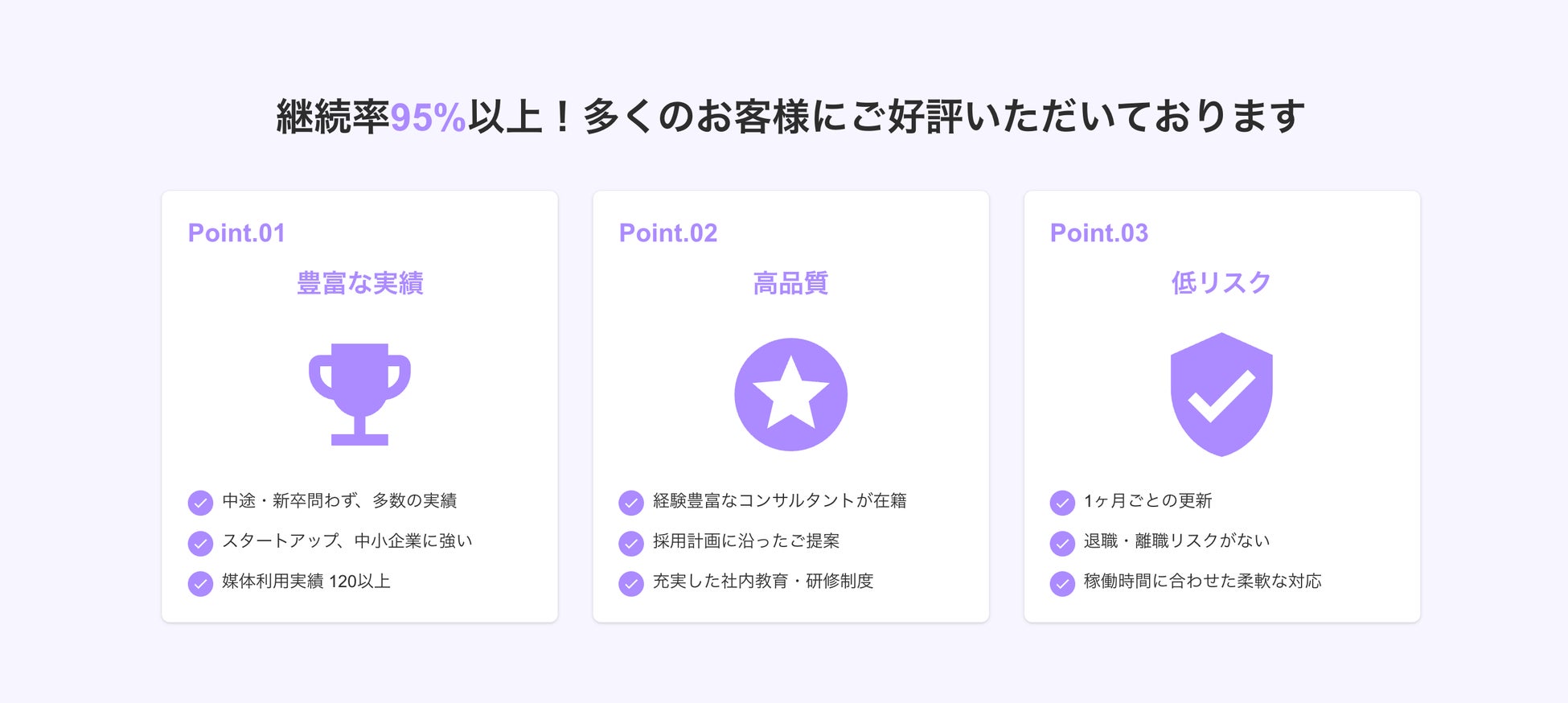
Task: Click check icon beside 採用計画に沿ったご提案
Action: point(631,543)
